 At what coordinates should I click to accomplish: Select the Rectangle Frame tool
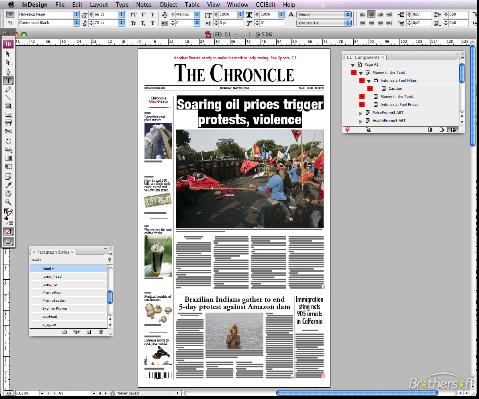pos(8,106)
